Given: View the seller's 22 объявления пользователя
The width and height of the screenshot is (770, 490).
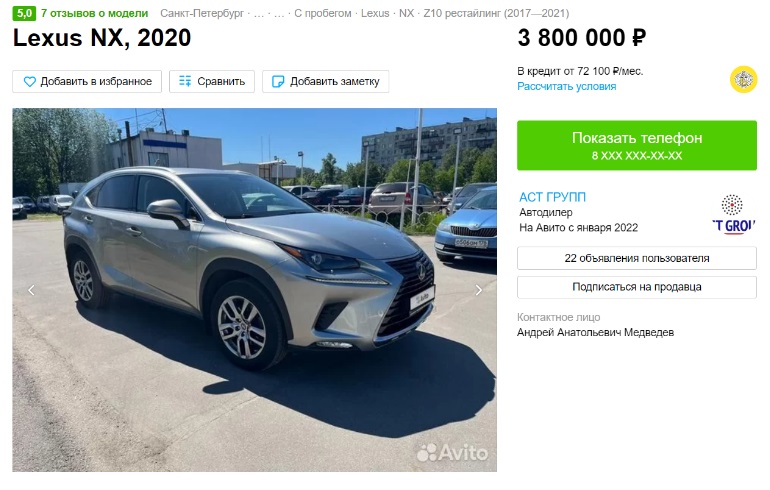Looking at the screenshot, I should tap(637, 258).
